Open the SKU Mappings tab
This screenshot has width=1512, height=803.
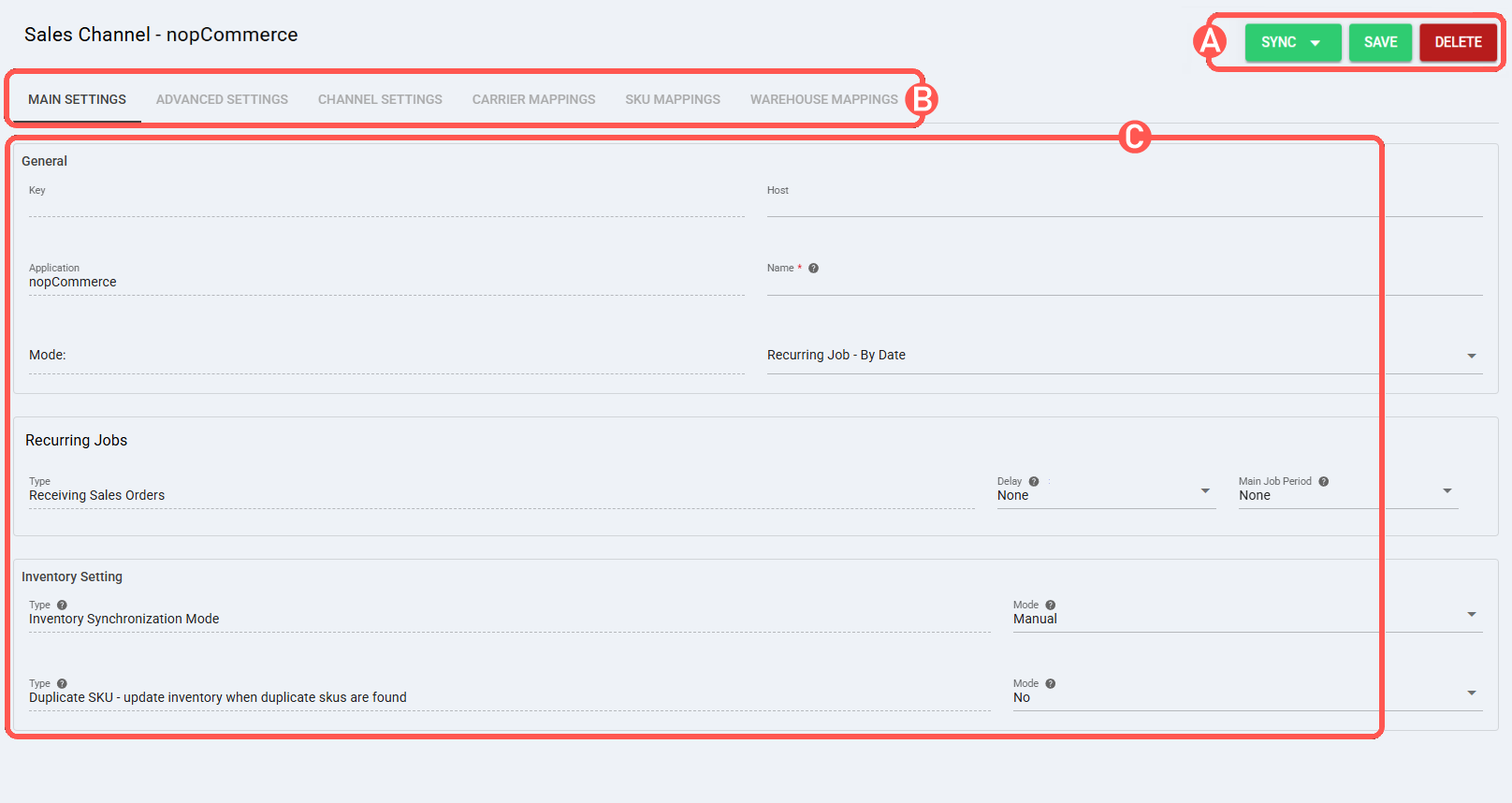pos(673,99)
